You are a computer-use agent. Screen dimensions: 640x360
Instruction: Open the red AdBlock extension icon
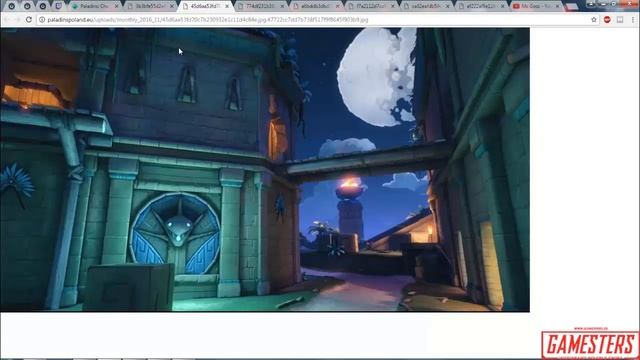pos(607,20)
